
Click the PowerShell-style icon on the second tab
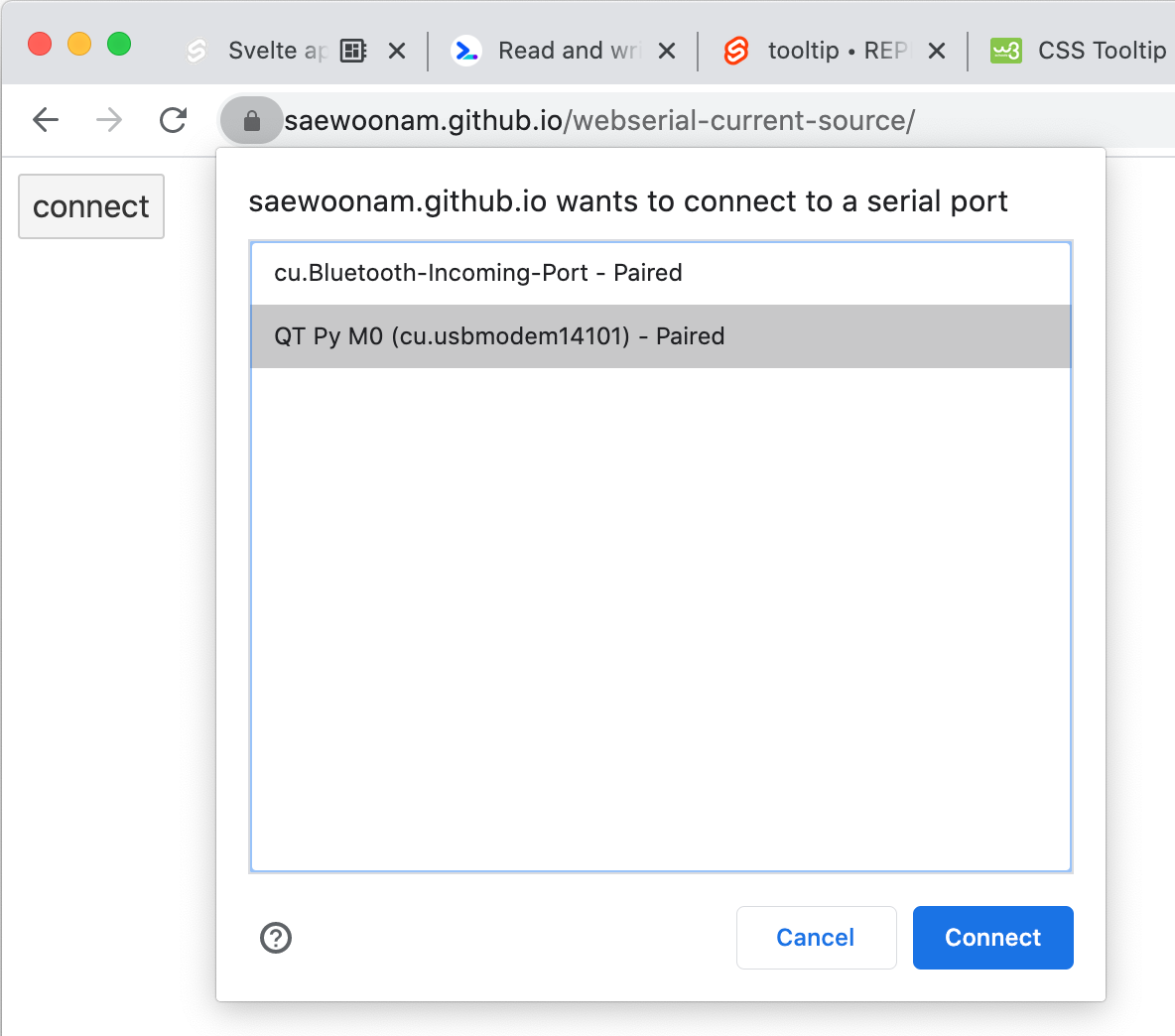466,50
